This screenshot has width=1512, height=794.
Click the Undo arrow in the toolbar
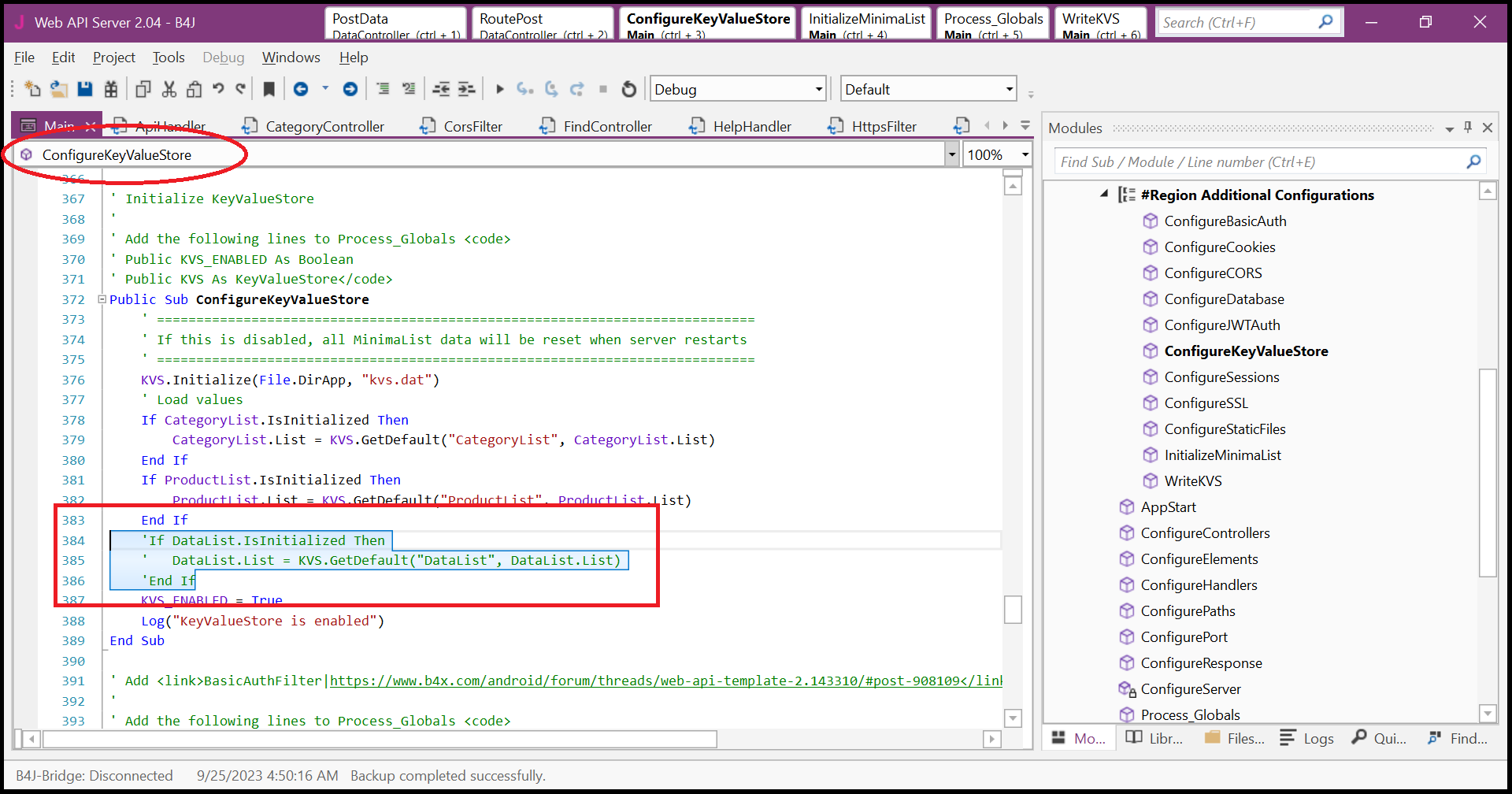218,90
